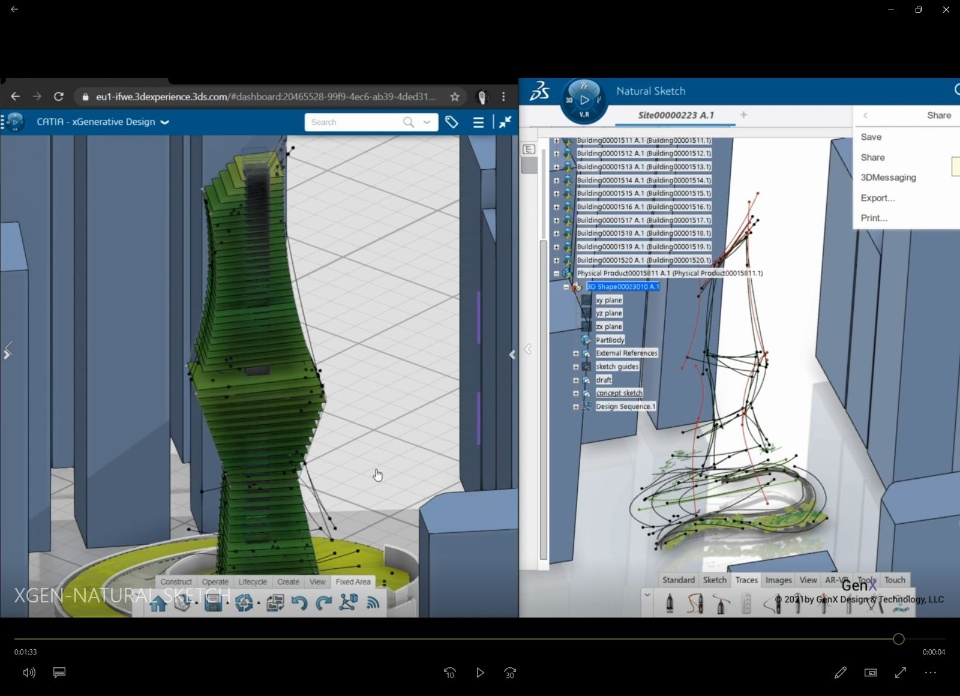Open search field dropdown arrow

(x=427, y=122)
